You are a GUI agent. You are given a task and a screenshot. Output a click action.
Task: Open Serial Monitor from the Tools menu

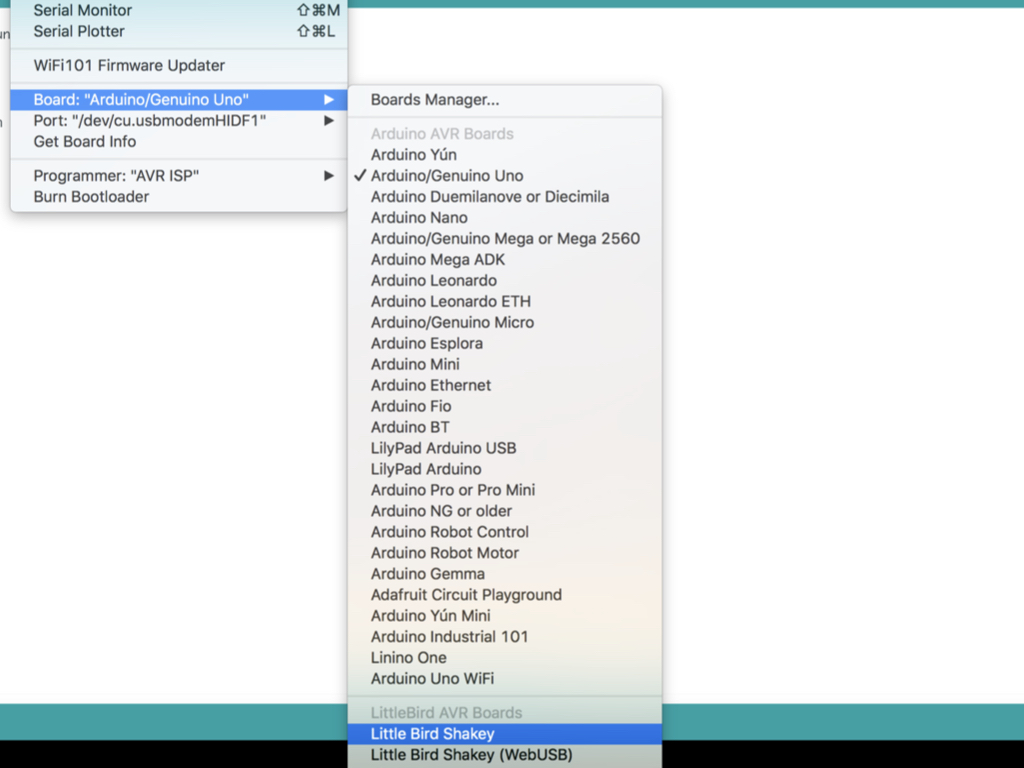point(178,10)
